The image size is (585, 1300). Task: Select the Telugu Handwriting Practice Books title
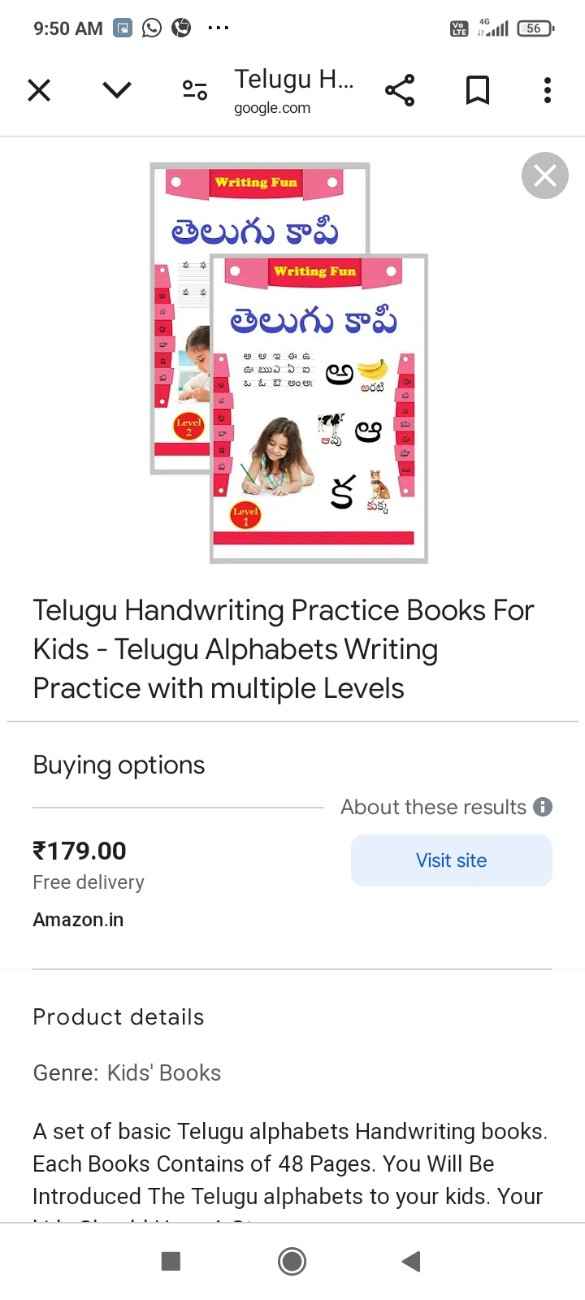click(284, 649)
